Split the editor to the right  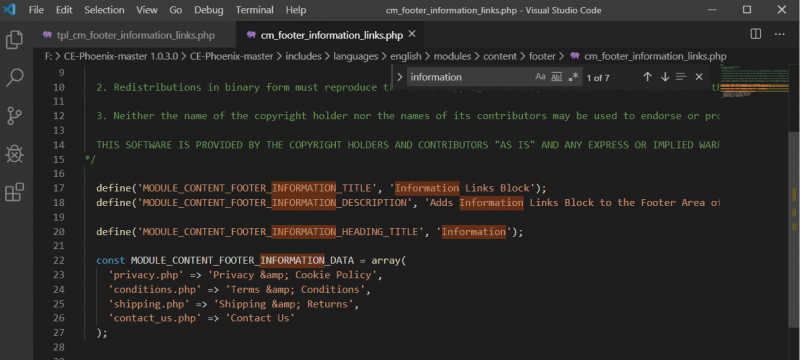[756, 34]
